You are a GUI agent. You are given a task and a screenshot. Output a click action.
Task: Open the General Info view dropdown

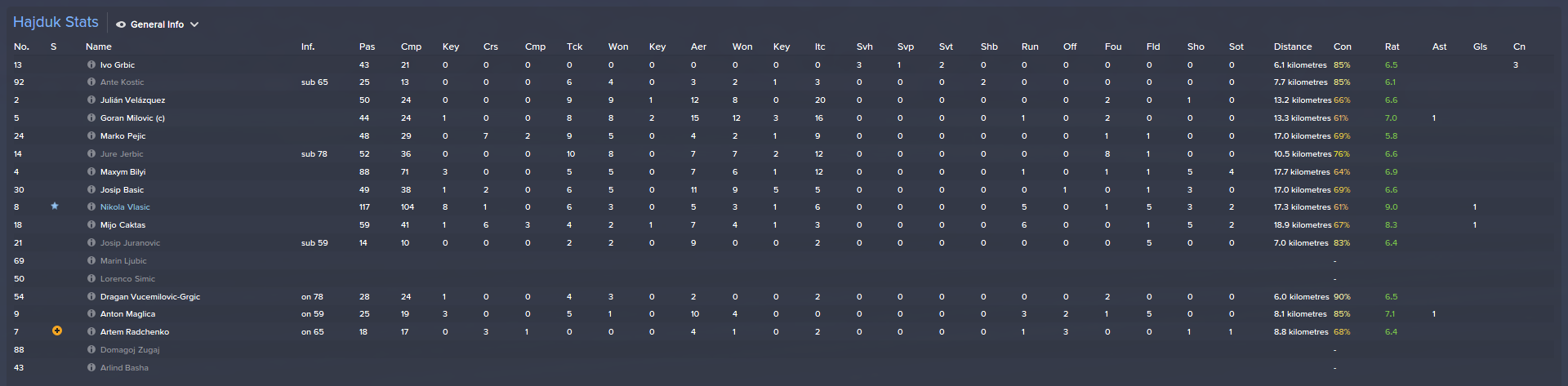click(158, 24)
